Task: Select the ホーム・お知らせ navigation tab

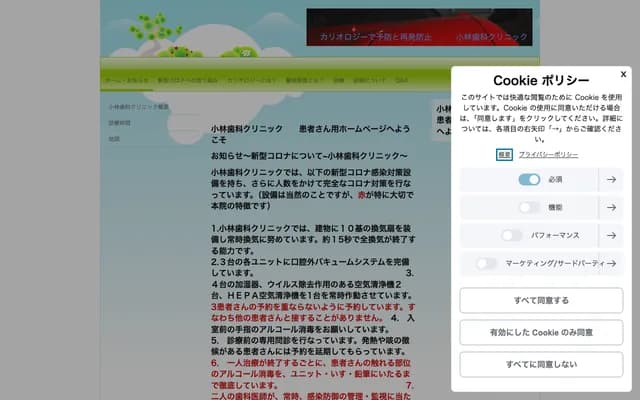Action: [x=127, y=80]
